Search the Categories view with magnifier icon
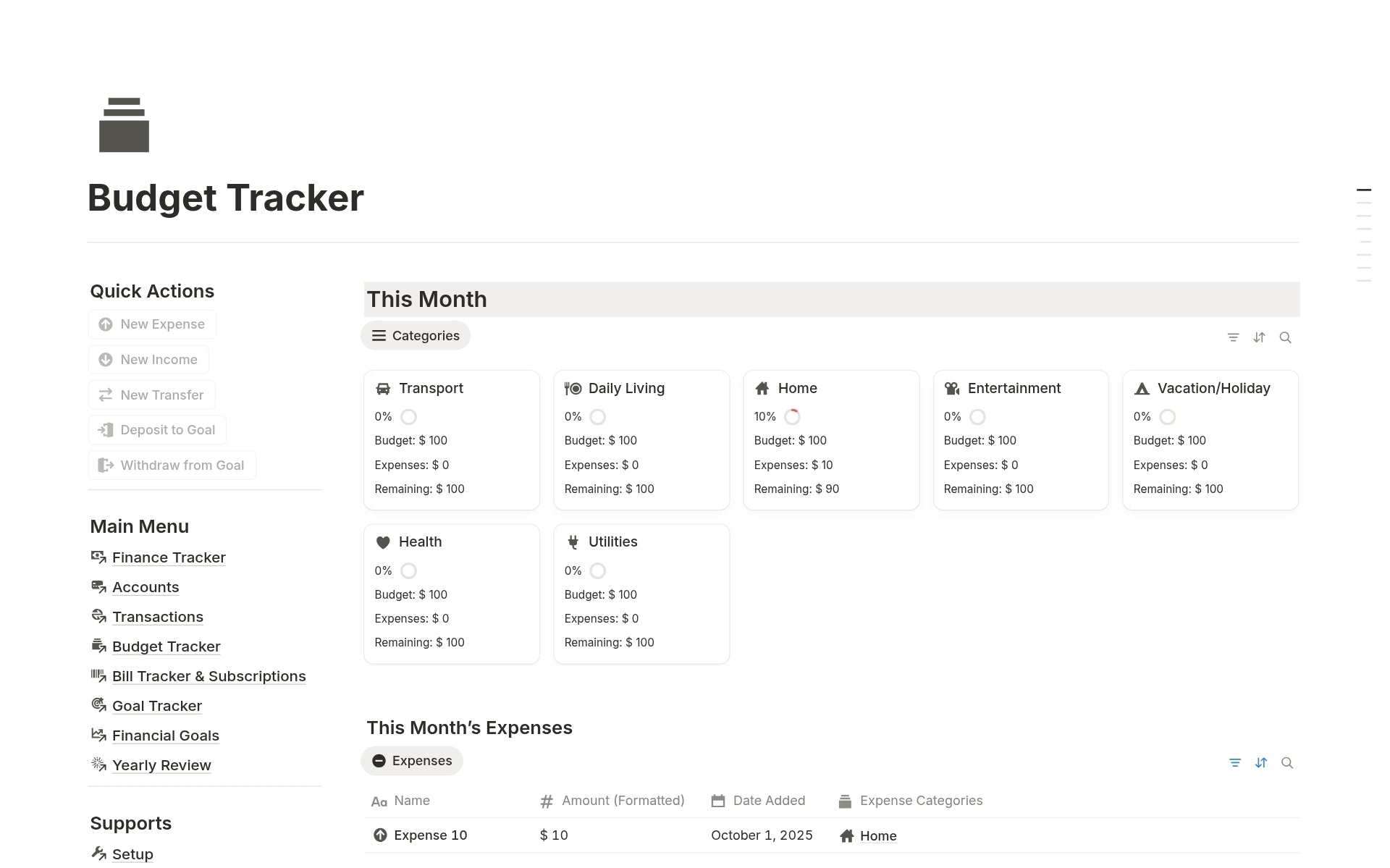This screenshot has width=1390, height=868. 1285,337
